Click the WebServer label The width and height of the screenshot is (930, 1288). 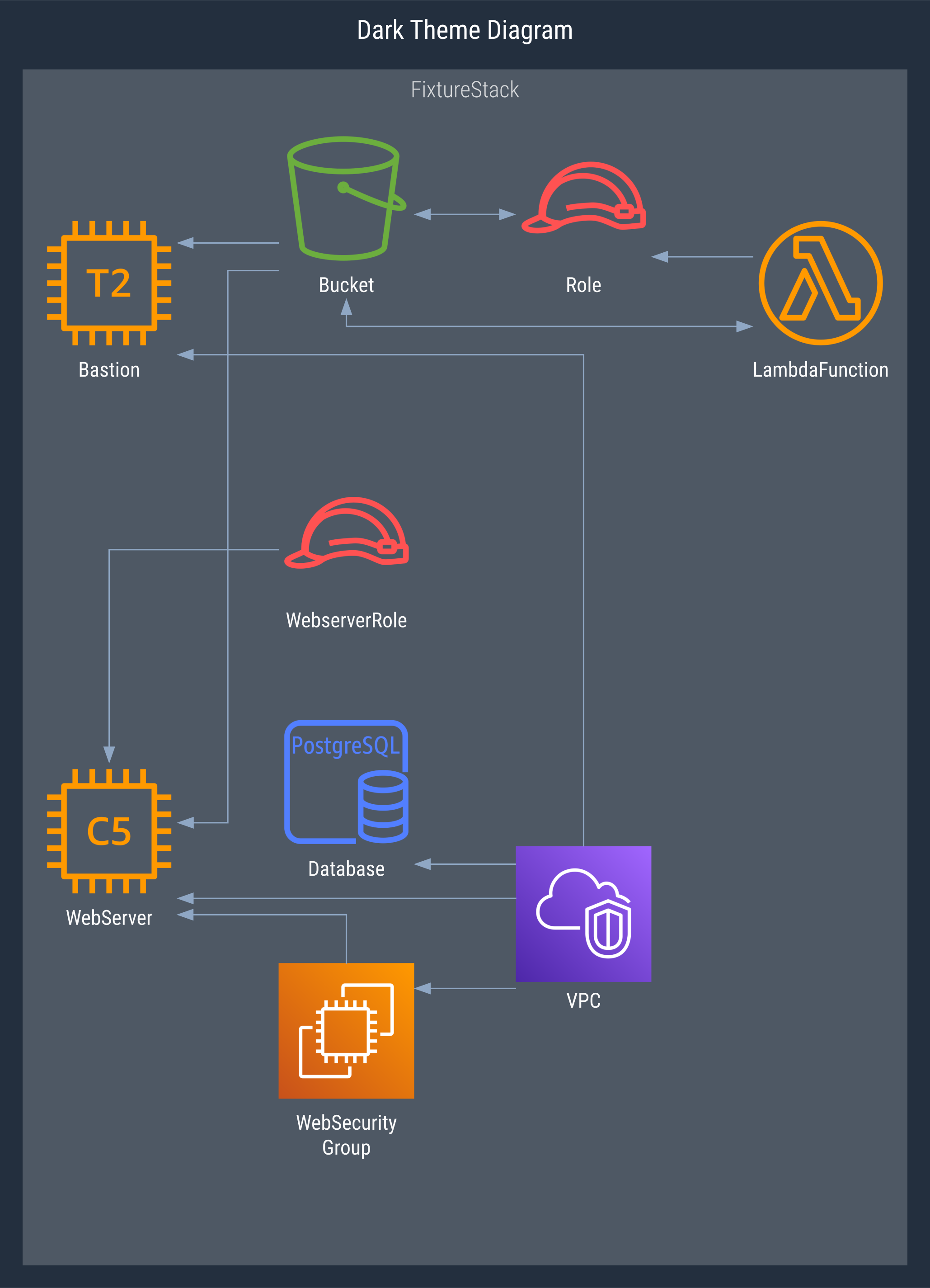(109, 918)
